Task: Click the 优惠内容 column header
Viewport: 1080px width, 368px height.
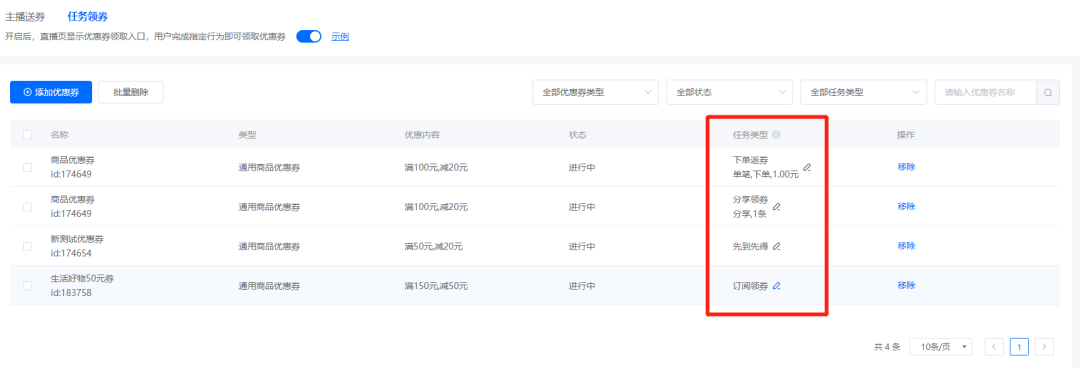Action: click(x=422, y=135)
